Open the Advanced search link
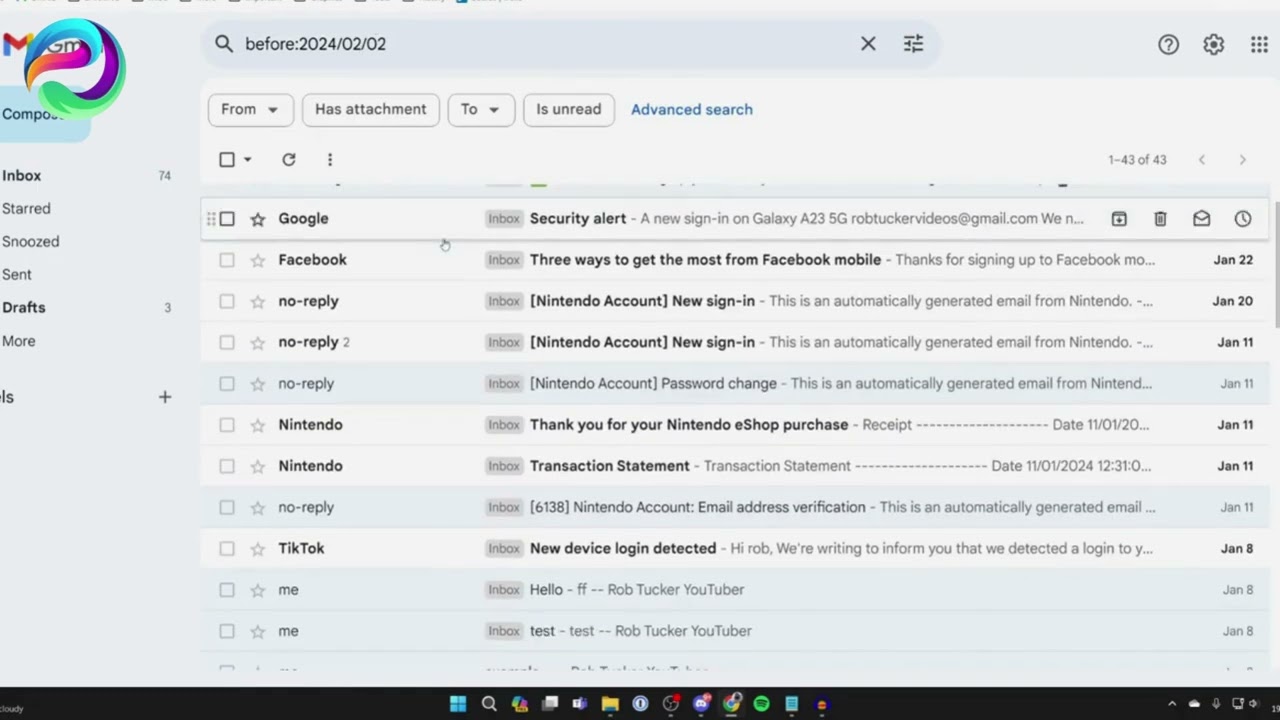This screenshot has width=1280, height=720. pos(692,109)
